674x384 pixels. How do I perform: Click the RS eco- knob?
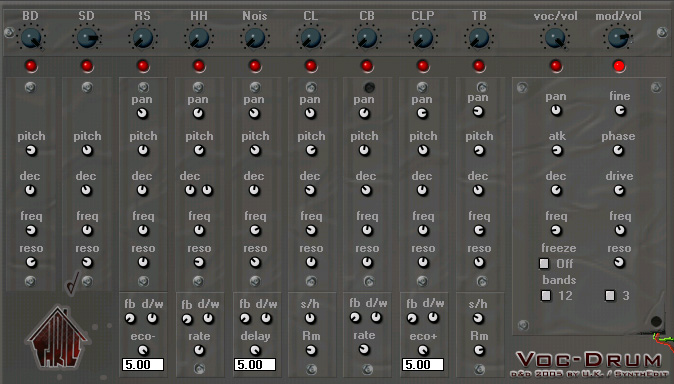pyautogui.click(x=143, y=350)
